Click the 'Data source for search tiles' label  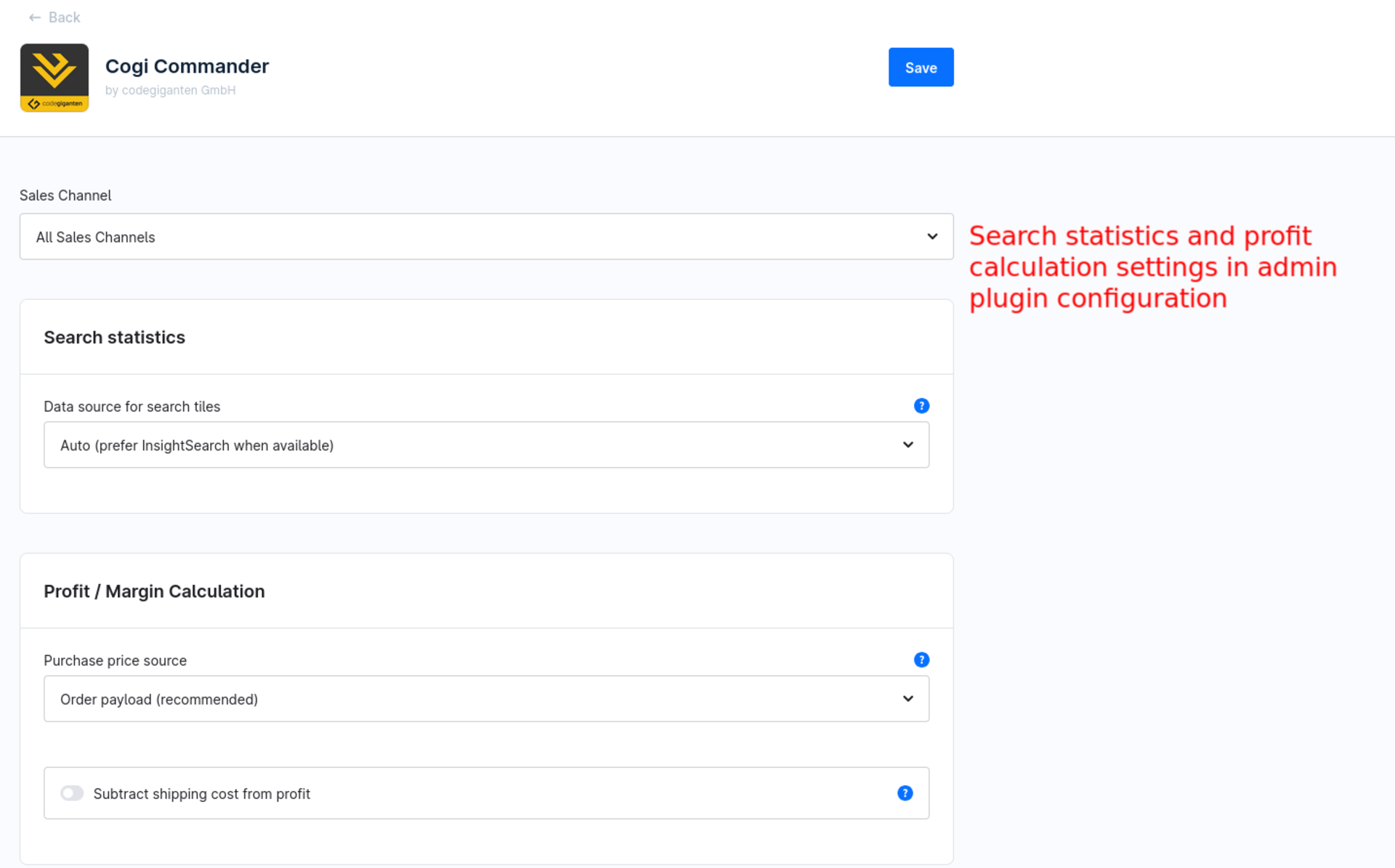click(132, 407)
